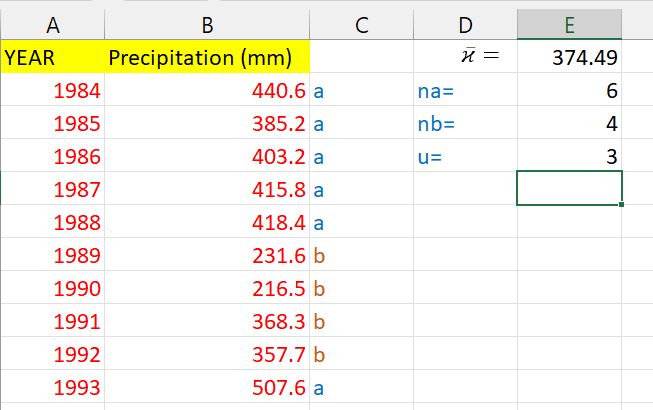Click the u= label cell
This screenshot has width=653, height=410.
click(x=465, y=157)
